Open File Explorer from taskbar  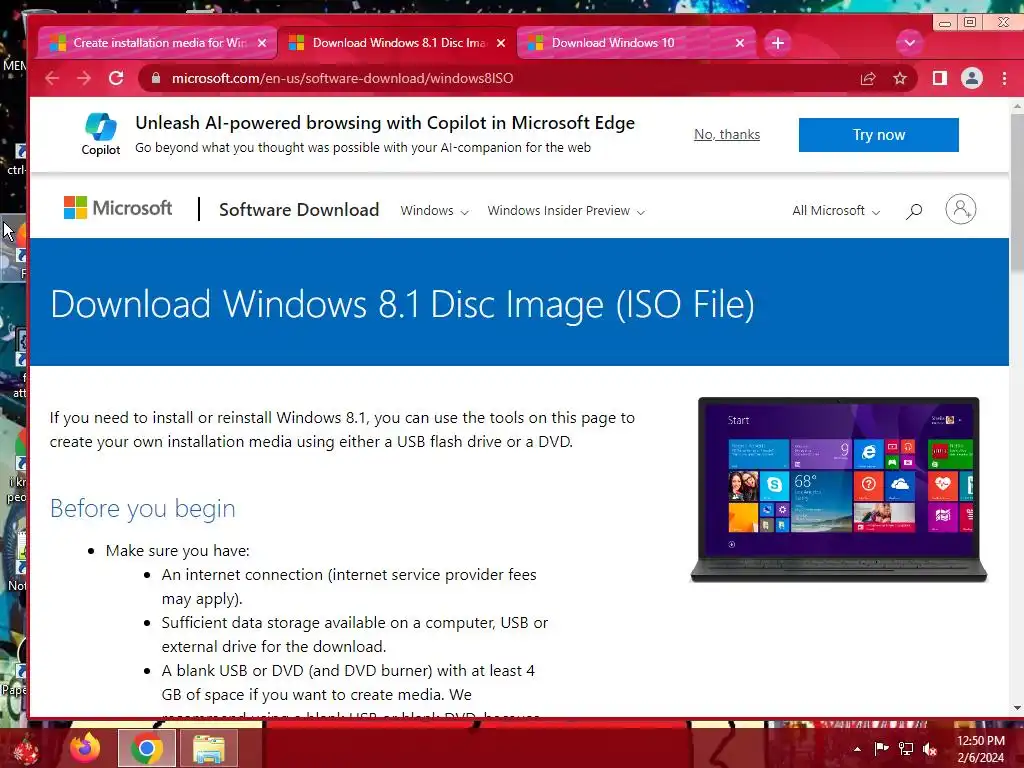tap(208, 748)
